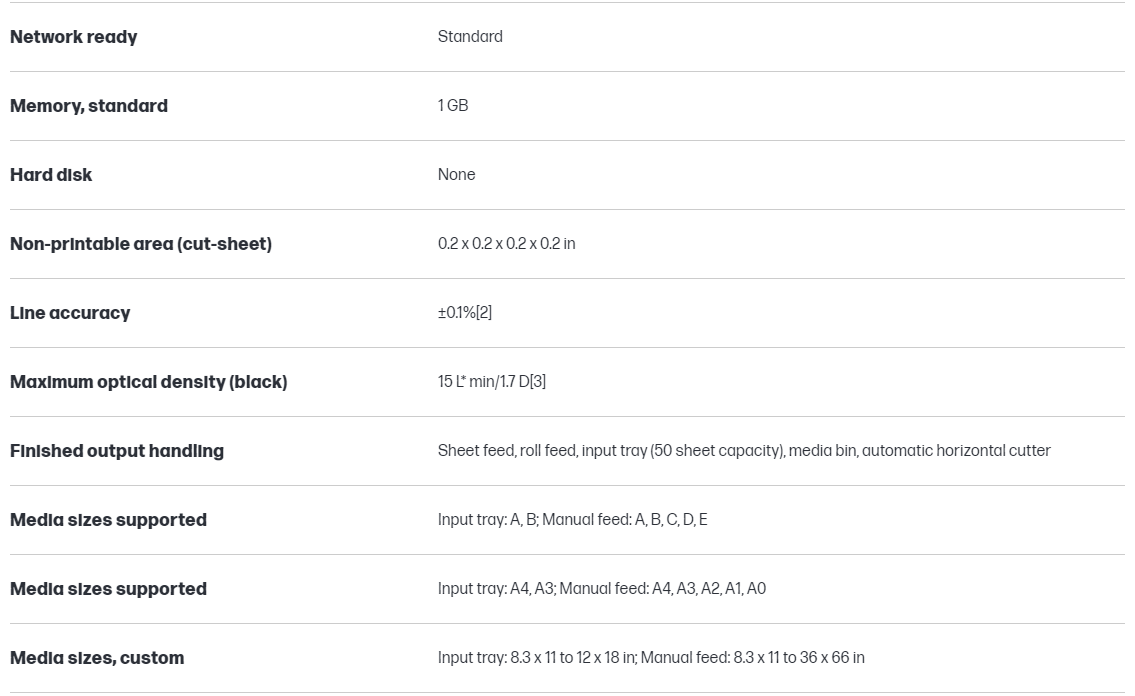
Task: Select the 0.2 x 0.2 in margin value
Action: (506, 244)
